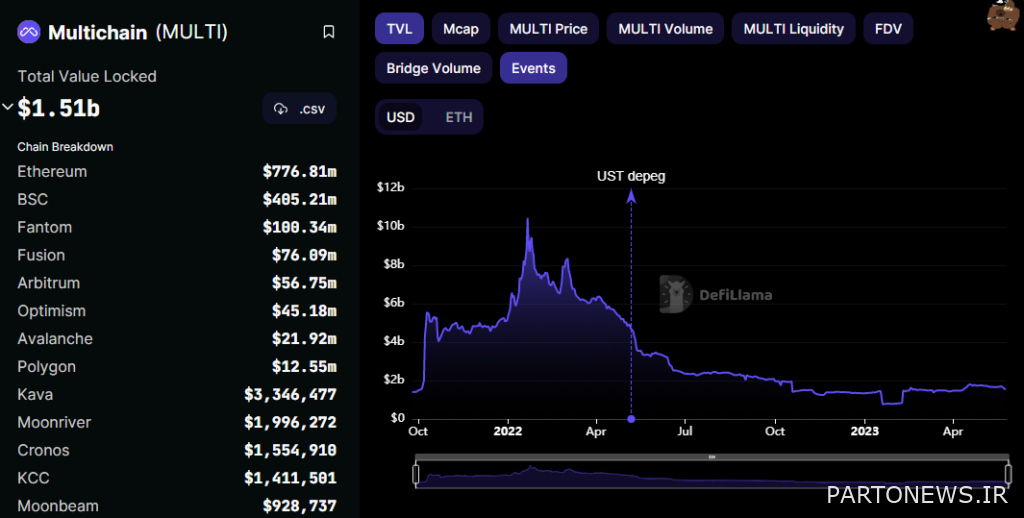Screen dimensions: 1024x518
Task: Select the Fusion chain row
Action: (177, 255)
